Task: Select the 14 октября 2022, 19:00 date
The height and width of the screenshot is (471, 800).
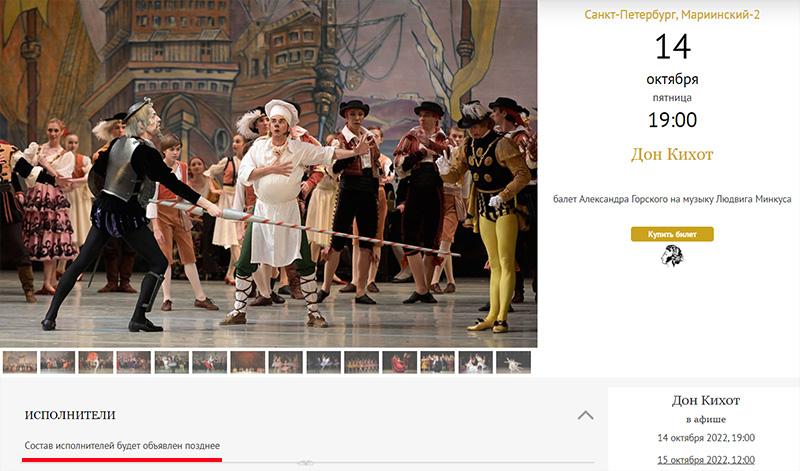Action: point(706,438)
